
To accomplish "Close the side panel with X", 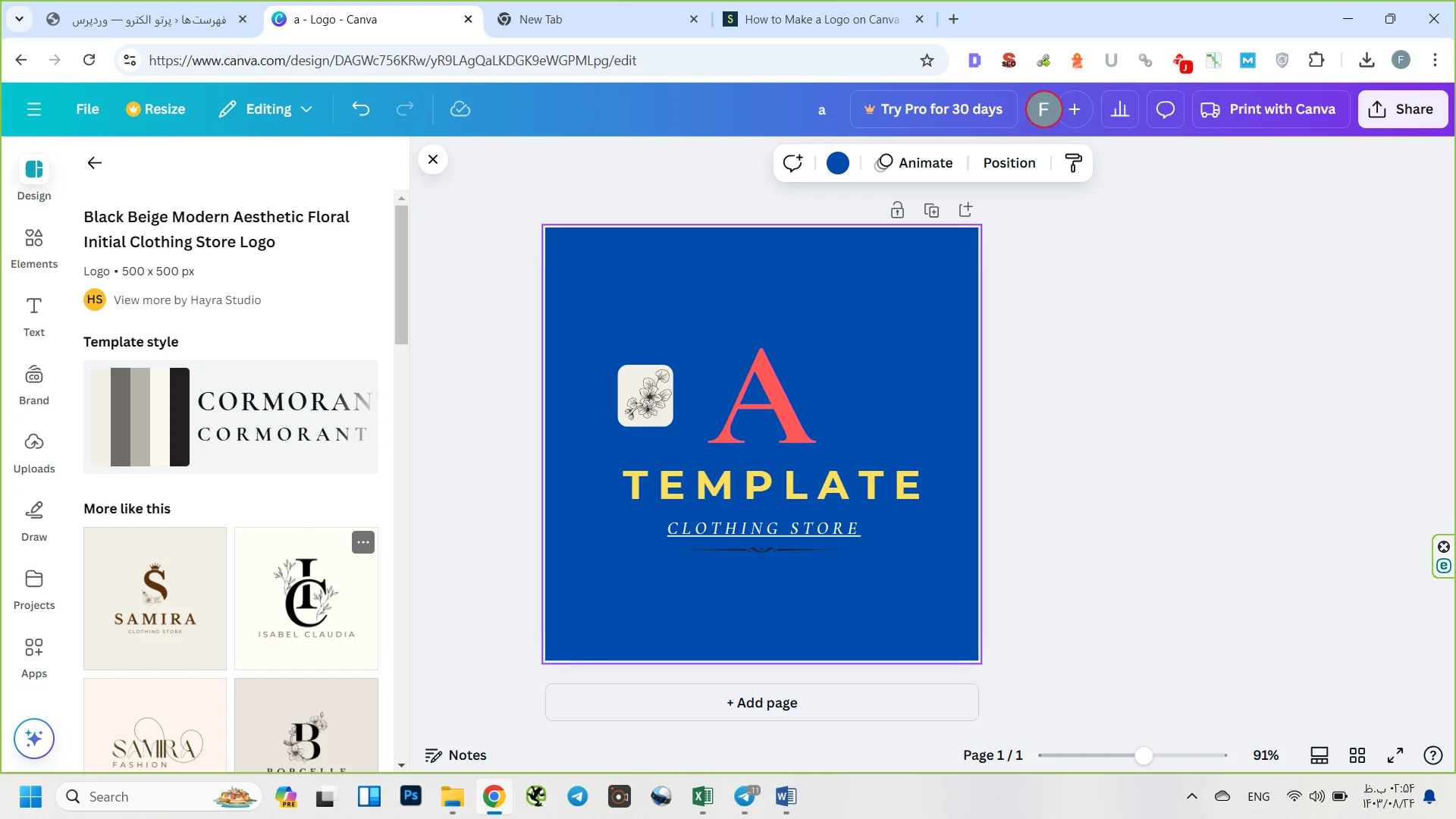I will pyautogui.click(x=433, y=159).
